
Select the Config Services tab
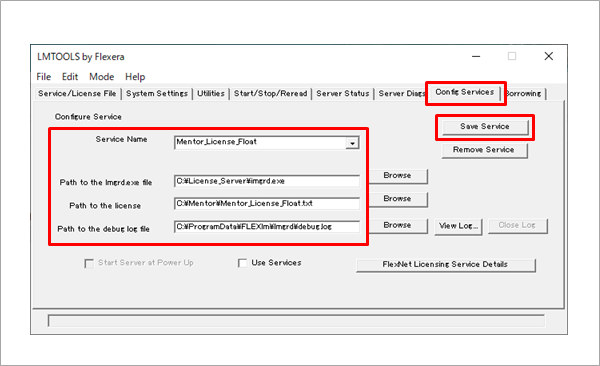465,92
